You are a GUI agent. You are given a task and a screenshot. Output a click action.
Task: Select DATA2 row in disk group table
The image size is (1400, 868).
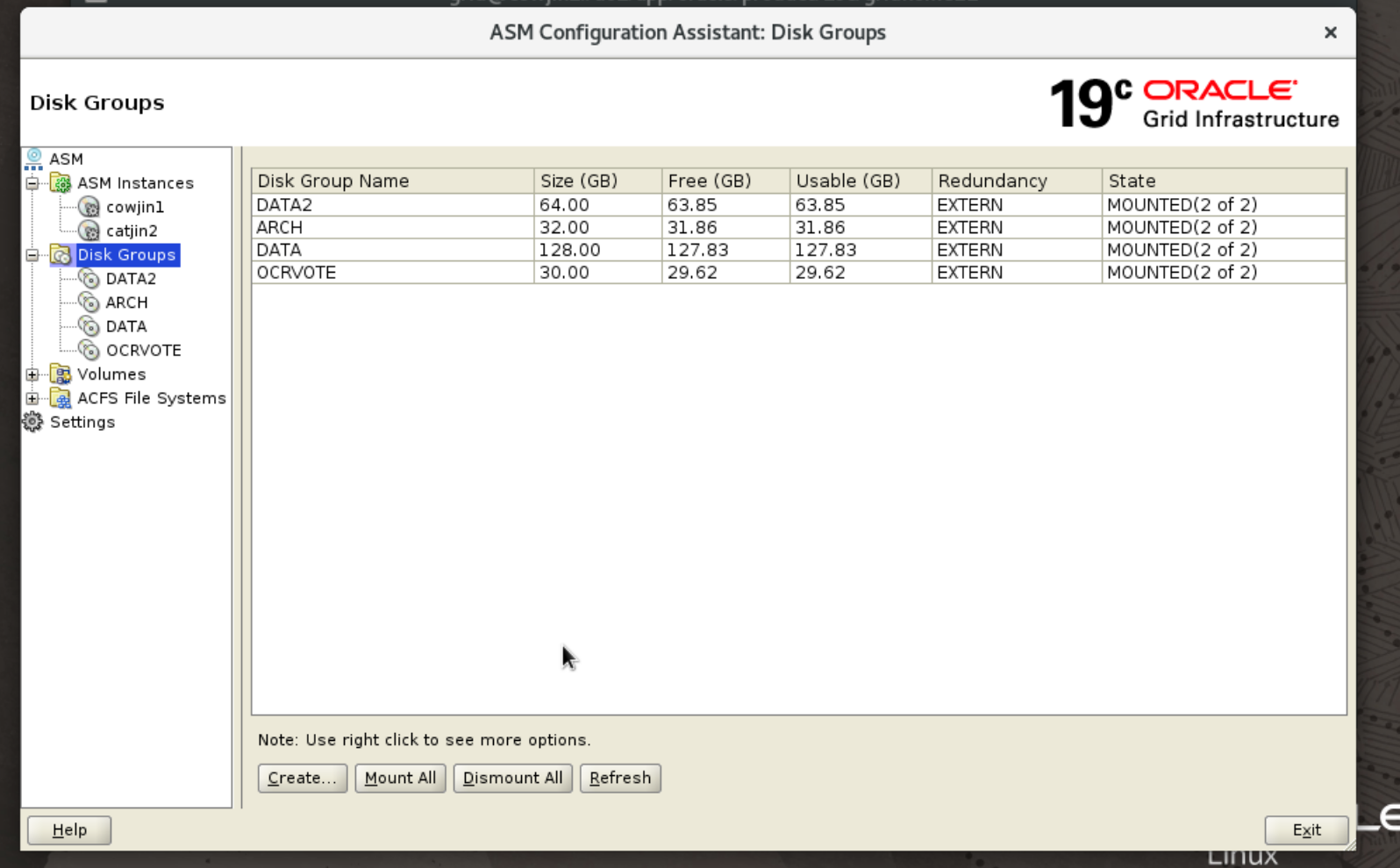[x=798, y=204]
